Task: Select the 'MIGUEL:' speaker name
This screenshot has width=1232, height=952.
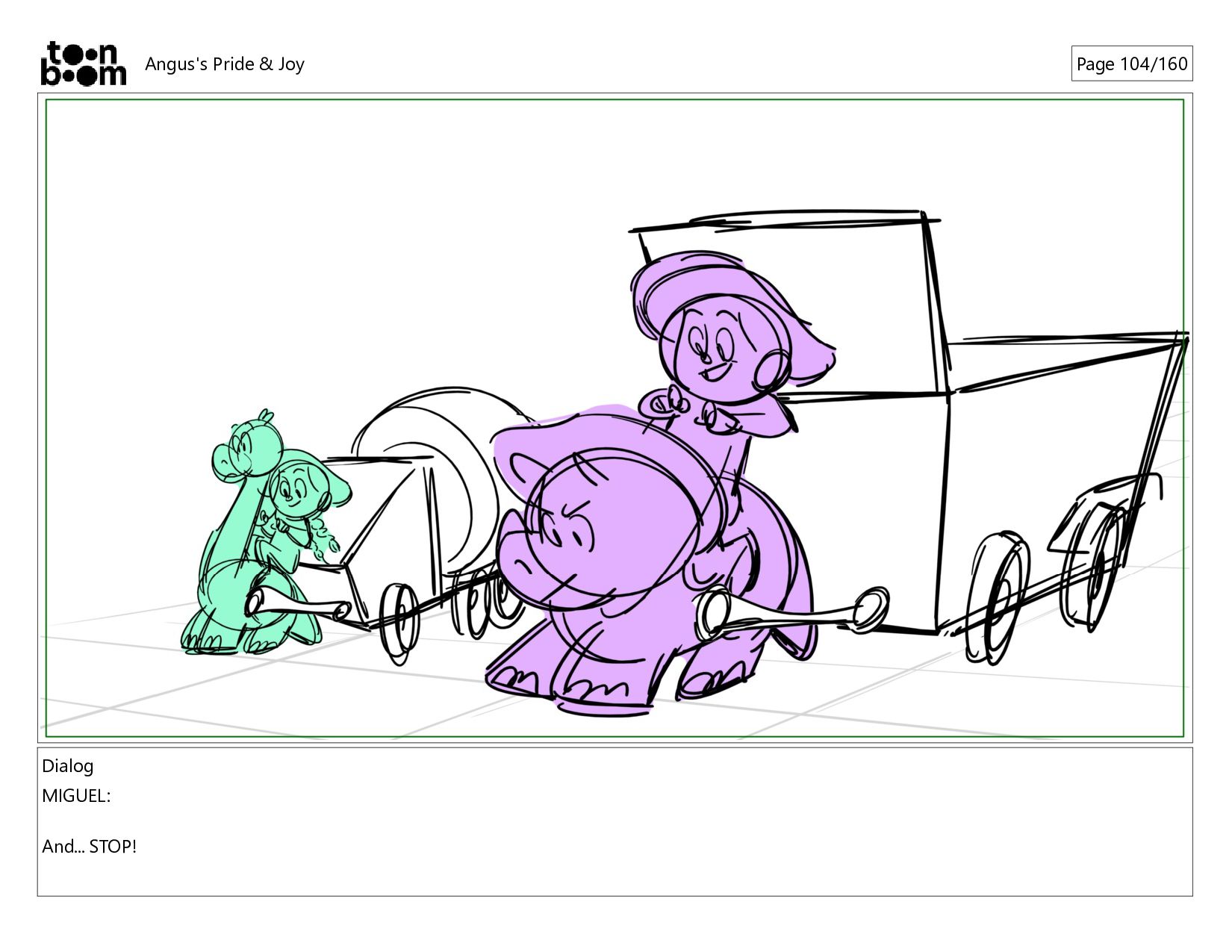Action: (x=76, y=795)
